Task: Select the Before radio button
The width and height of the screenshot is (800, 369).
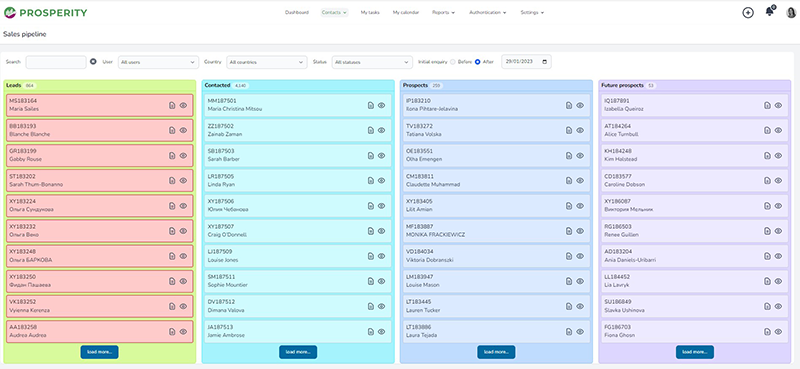Action: pos(453,62)
